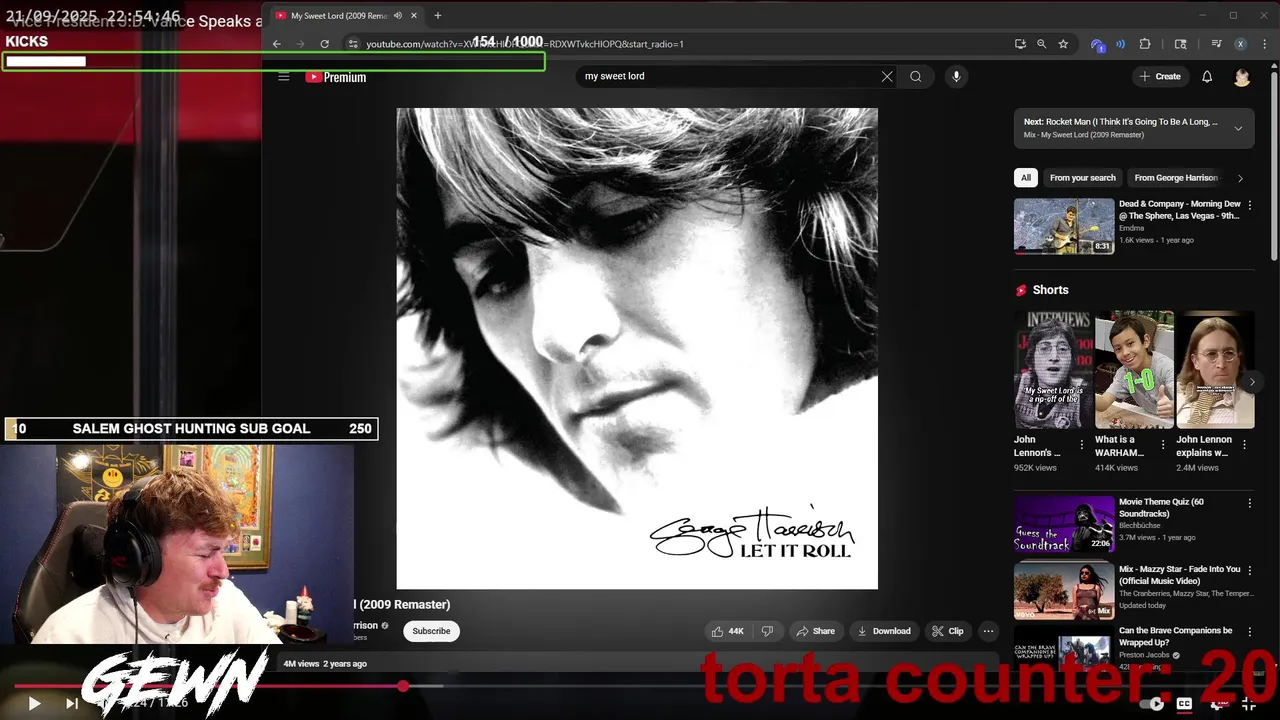Toggle closed captions CC
Viewport: 1280px width, 720px height.
click(x=1184, y=703)
